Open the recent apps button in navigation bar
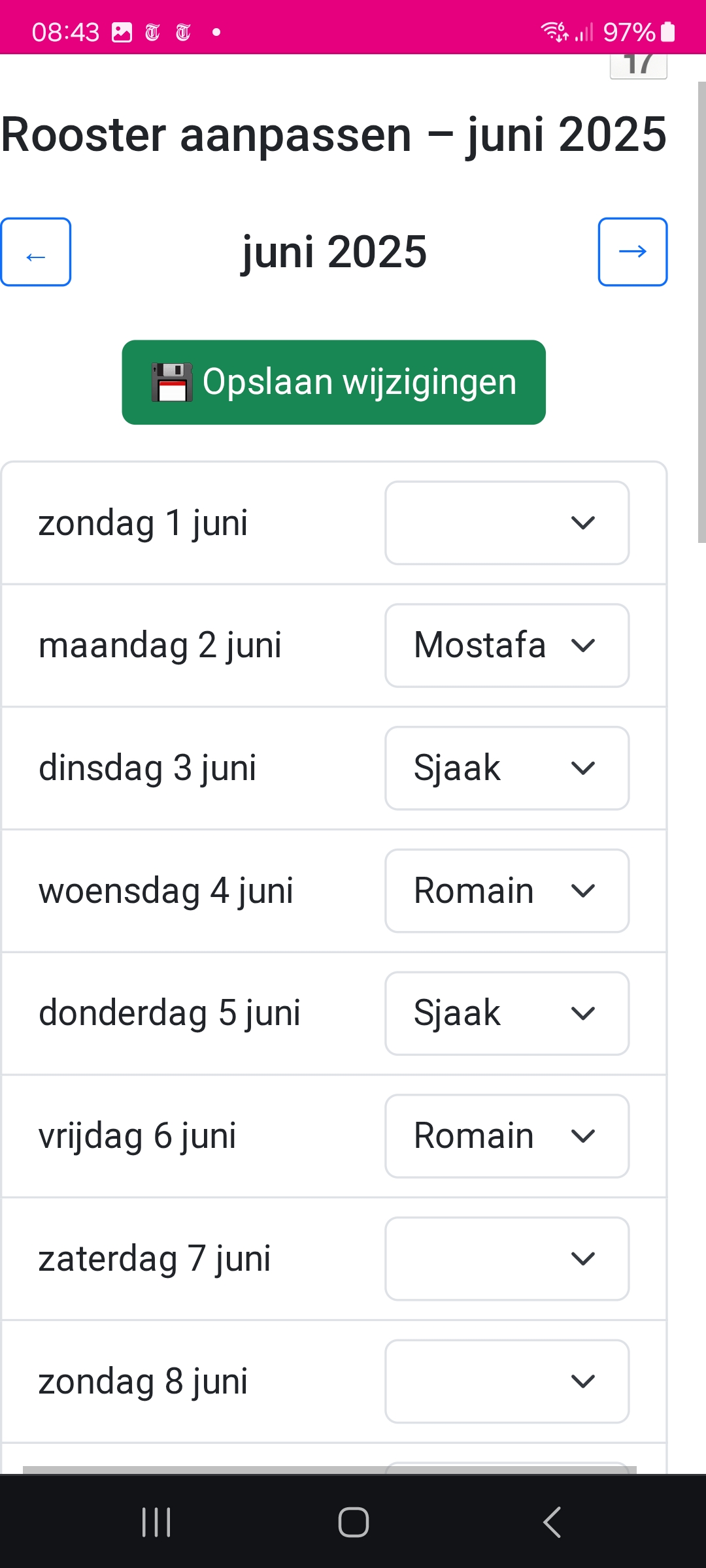The height and width of the screenshot is (1568, 706). (156, 1519)
